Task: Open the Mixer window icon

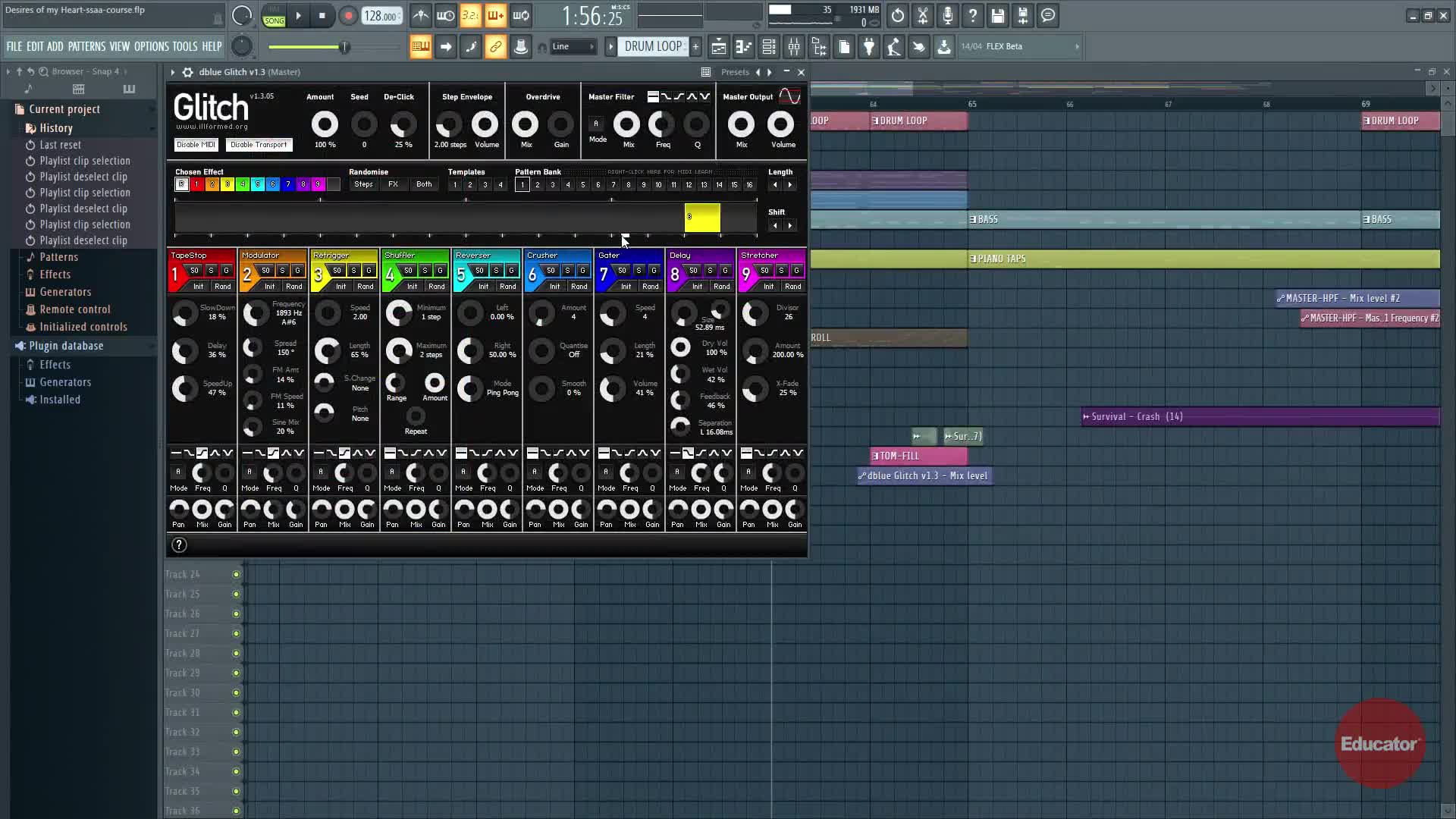Action: (x=794, y=47)
